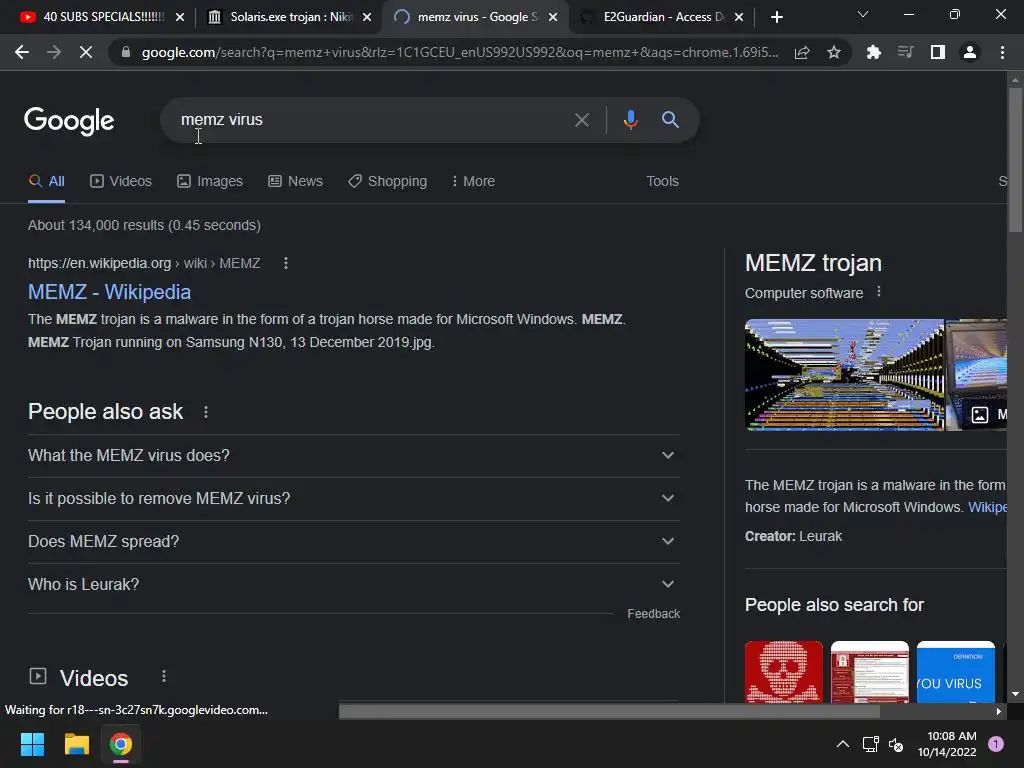This screenshot has height=768, width=1024.
Task: Start voice search with microphone icon
Action: [x=630, y=120]
